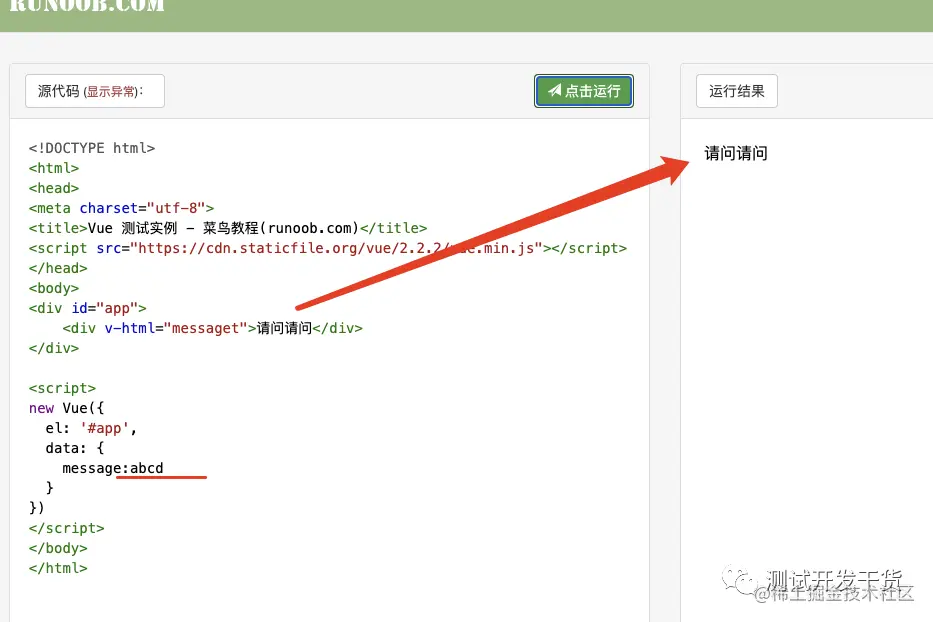Click the new Vue({ code line
Viewport: 933px width, 622px height.
(x=67, y=408)
